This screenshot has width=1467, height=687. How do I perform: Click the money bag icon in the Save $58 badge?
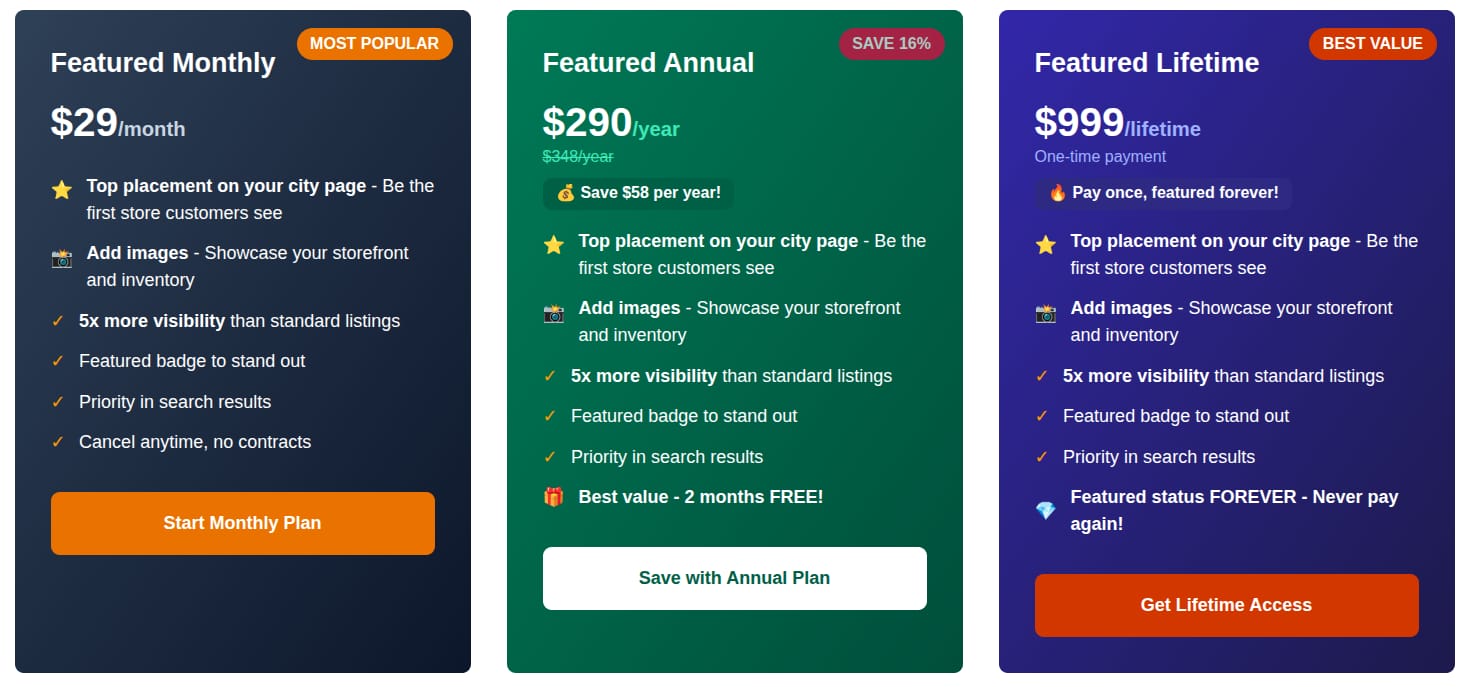(x=566, y=192)
